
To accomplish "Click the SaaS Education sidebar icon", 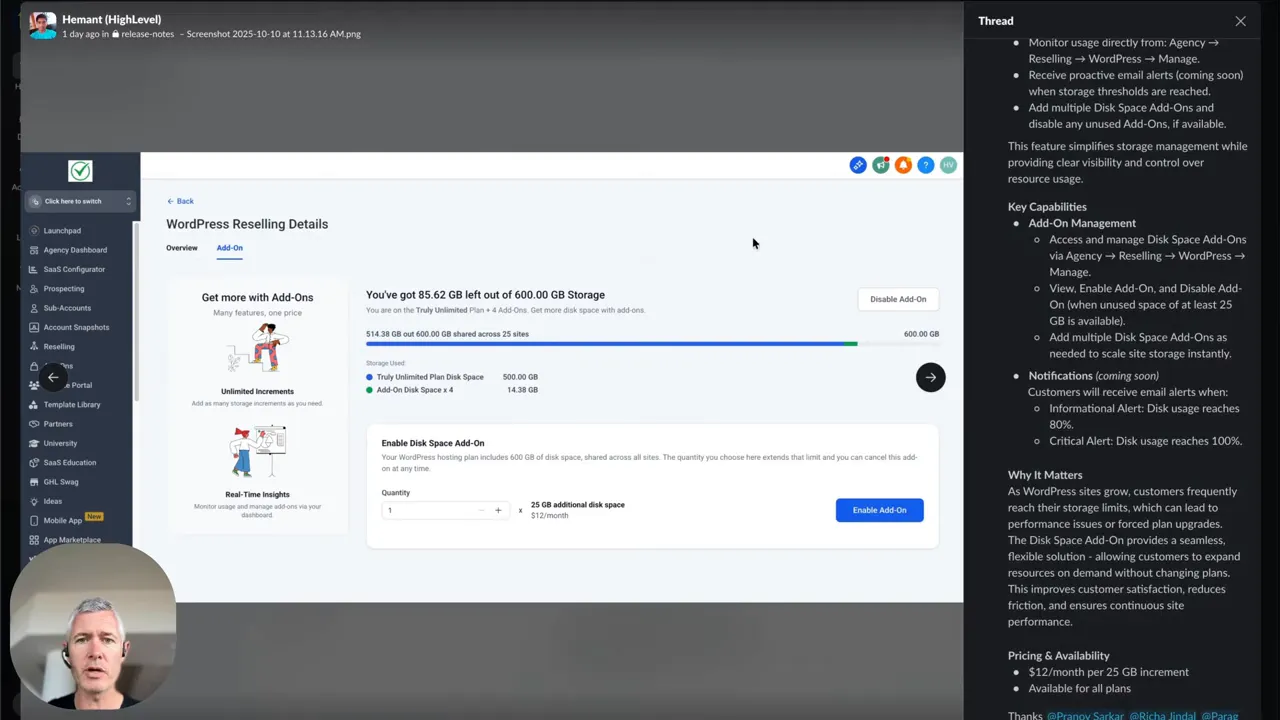I will (35, 463).
